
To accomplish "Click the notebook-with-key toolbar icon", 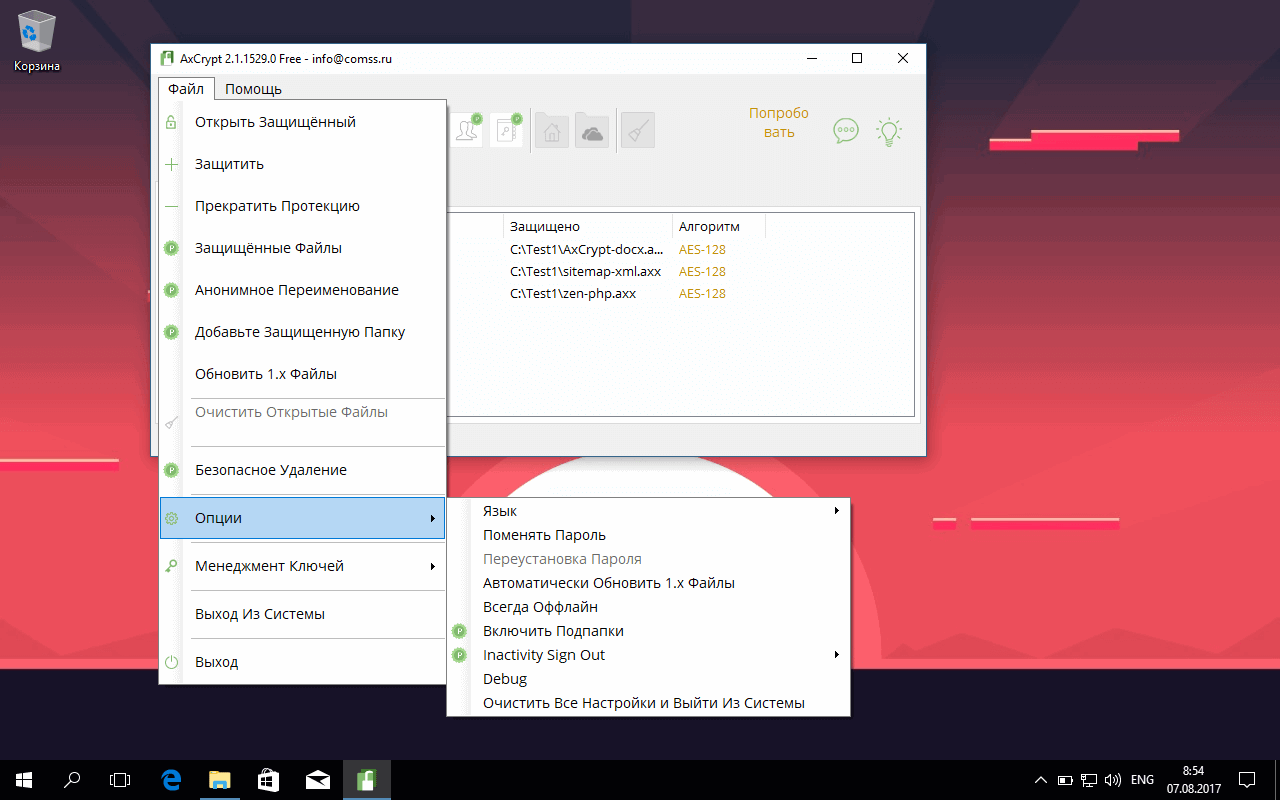I will pyautogui.click(x=507, y=130).
